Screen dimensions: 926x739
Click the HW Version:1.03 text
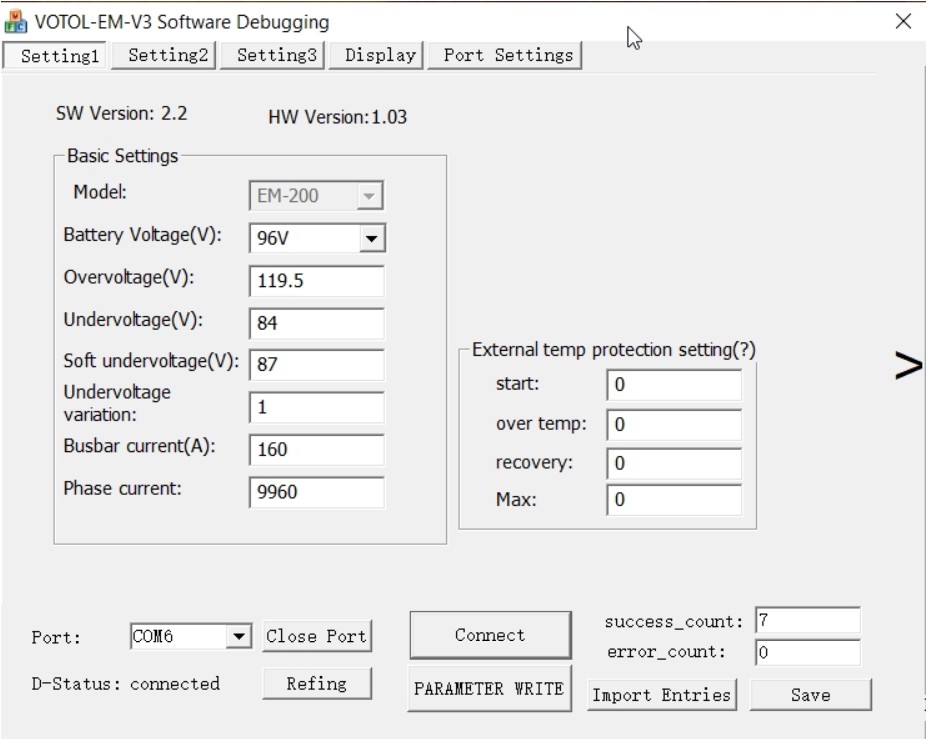(x=337, y=117)
